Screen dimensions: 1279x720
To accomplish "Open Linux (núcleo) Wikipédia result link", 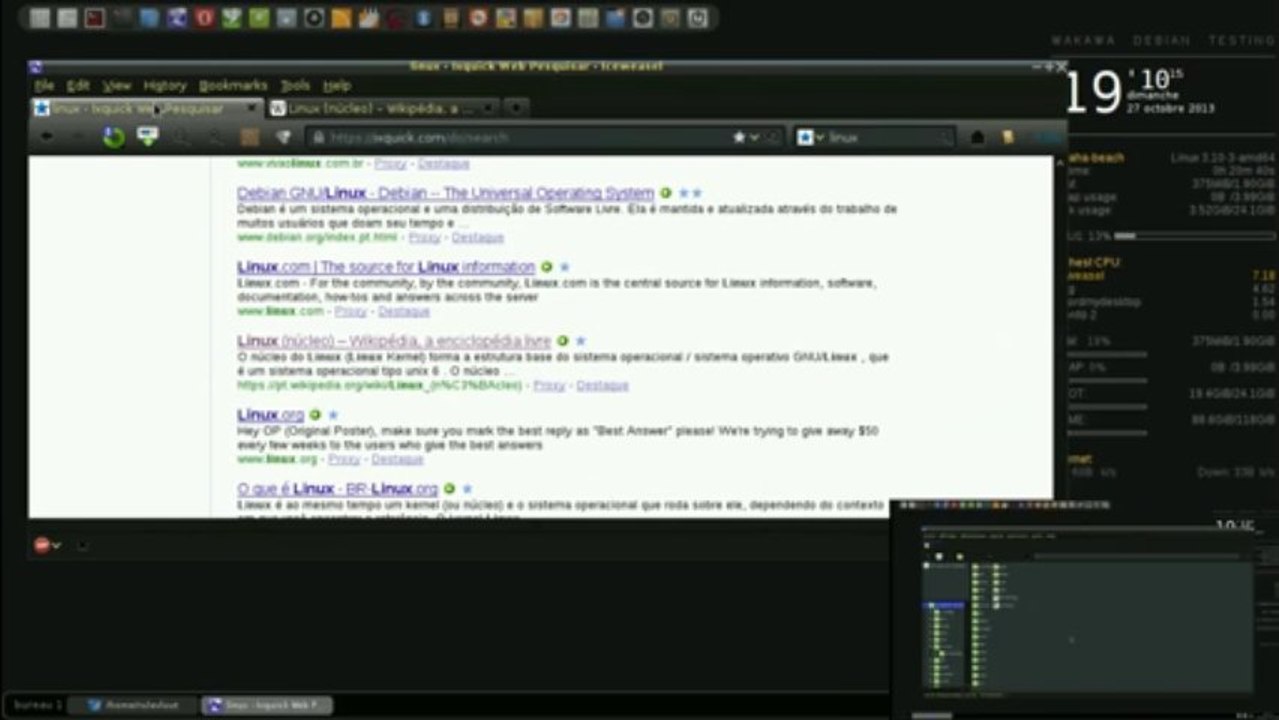I will (394, 341).
